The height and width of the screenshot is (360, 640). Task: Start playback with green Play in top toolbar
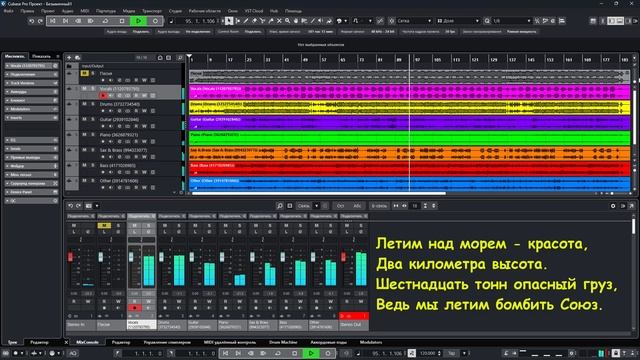coord(138,21)
